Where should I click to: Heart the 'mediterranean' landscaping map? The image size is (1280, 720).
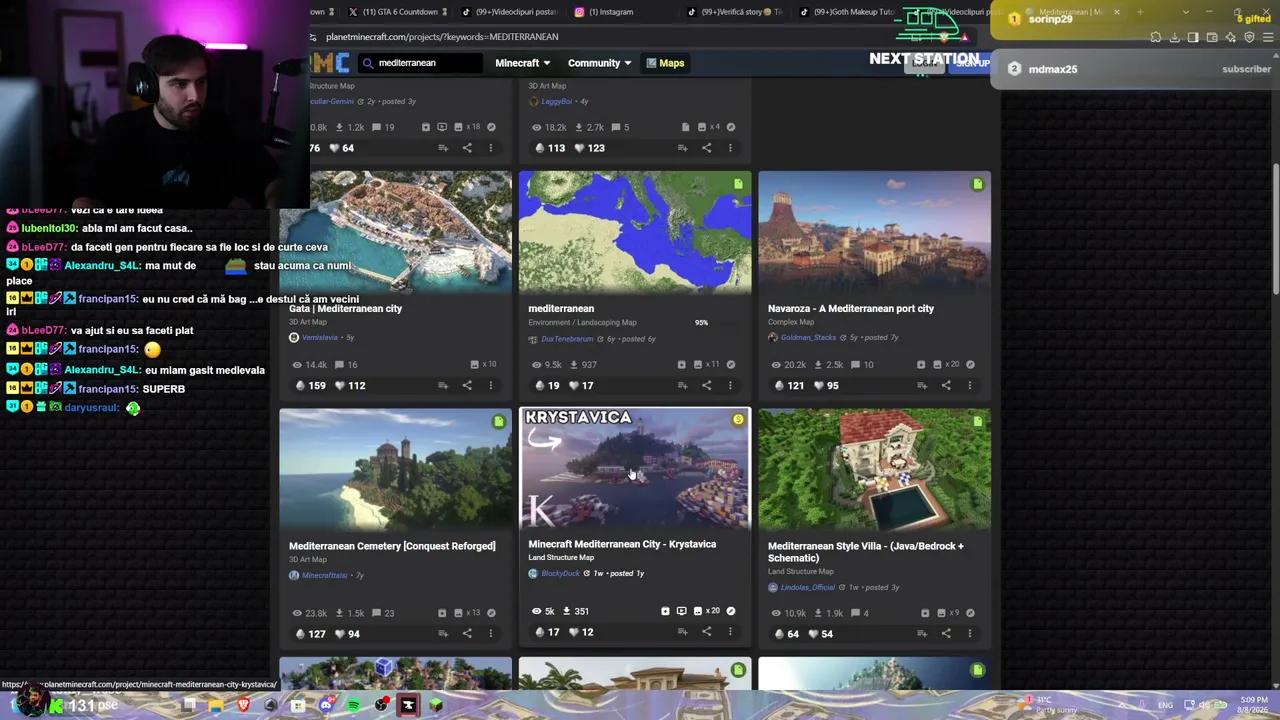[x=574, y=385]
